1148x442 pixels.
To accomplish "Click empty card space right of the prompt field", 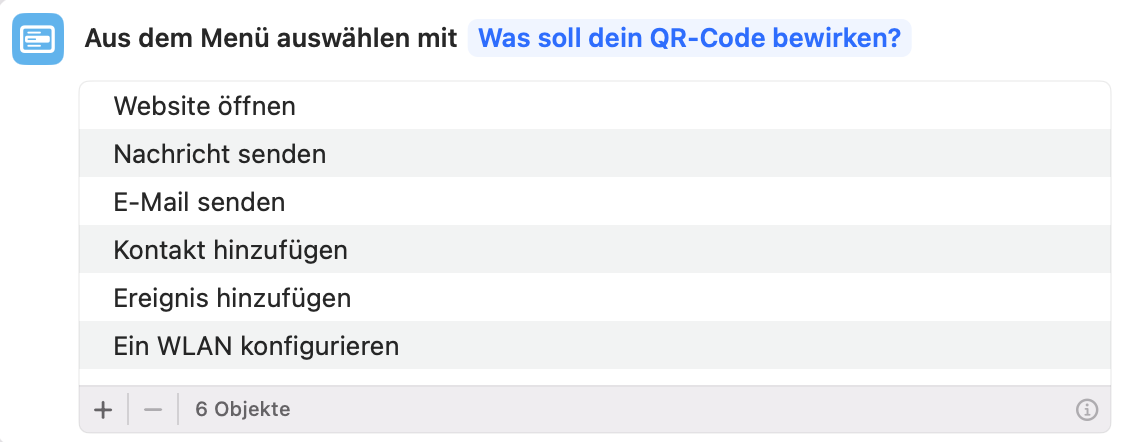I will (x=1025, y=38).
